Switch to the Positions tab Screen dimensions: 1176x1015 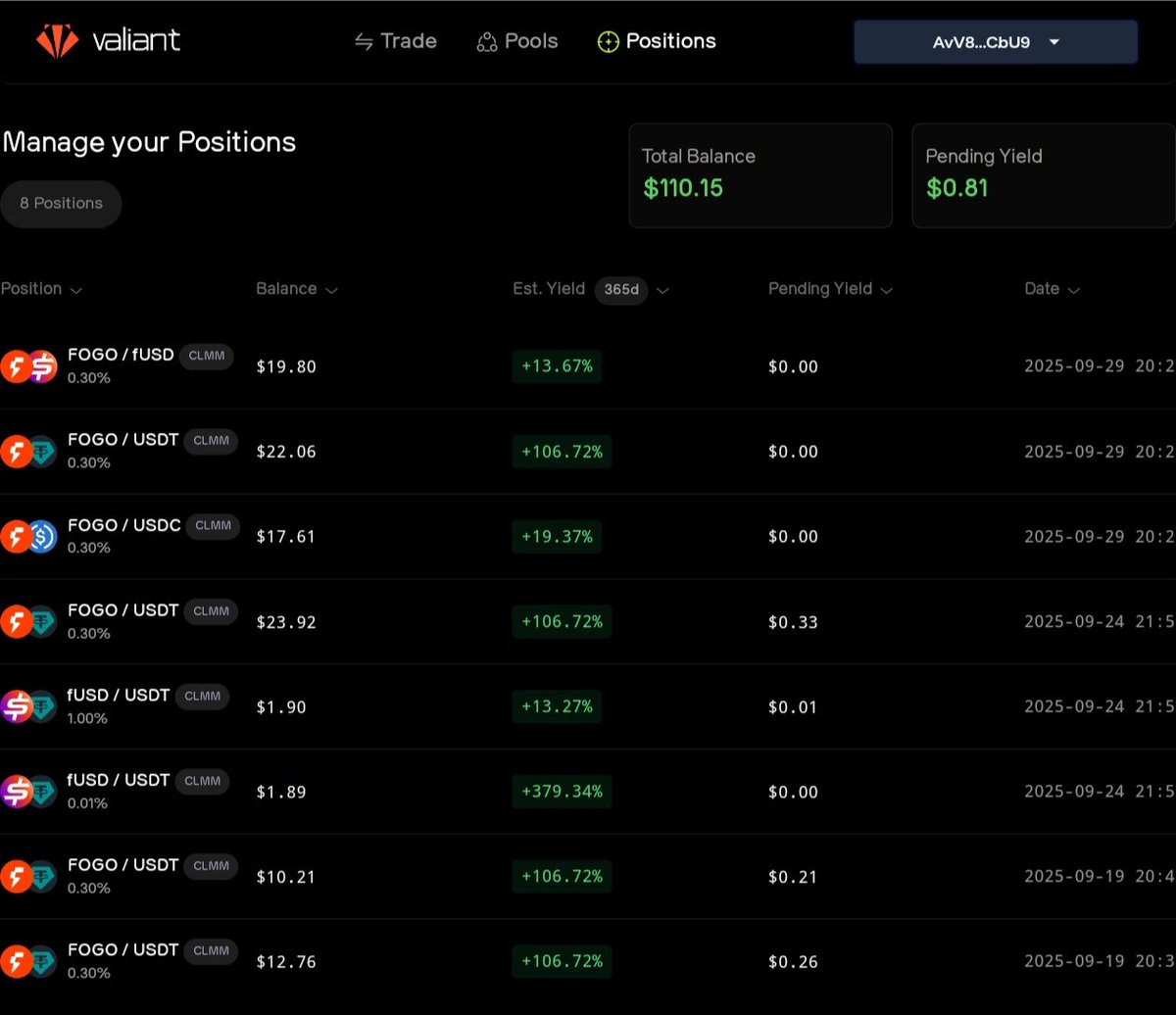pos(657,41)
